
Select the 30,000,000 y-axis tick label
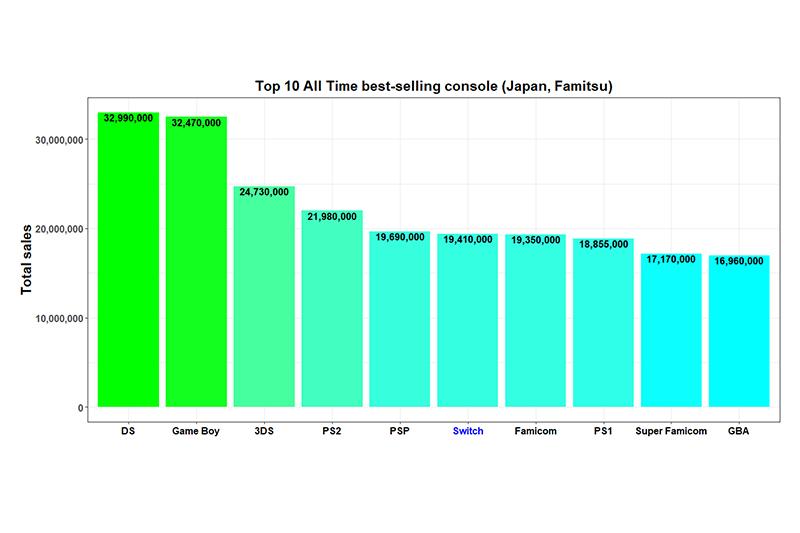[57, 140]
